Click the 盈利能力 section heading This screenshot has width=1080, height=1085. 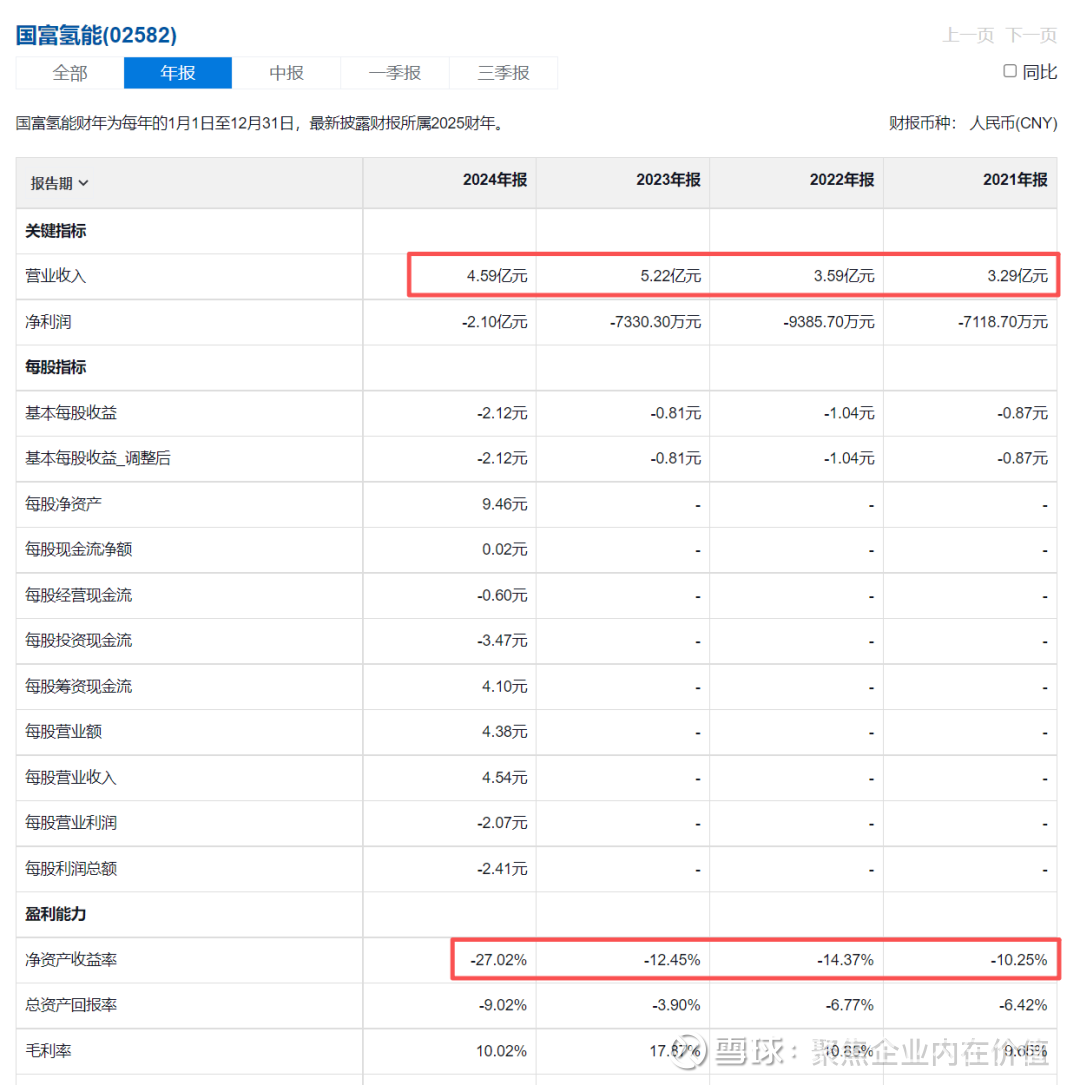(x=55, y=914)
